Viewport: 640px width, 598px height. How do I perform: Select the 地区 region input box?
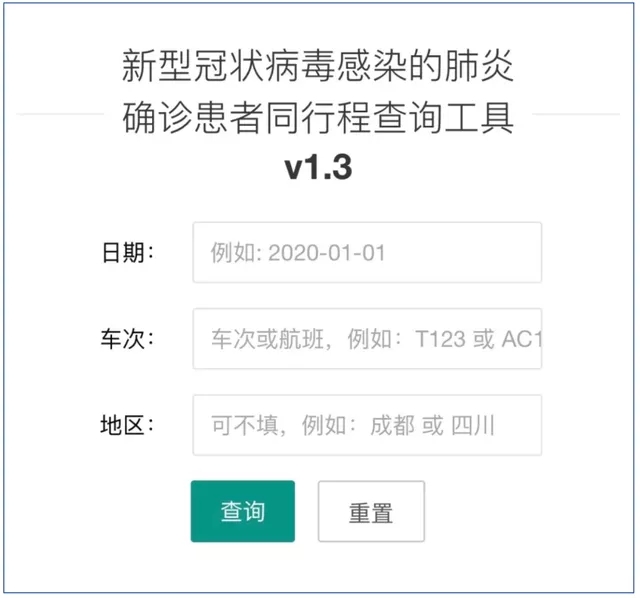tap(367, 425)
